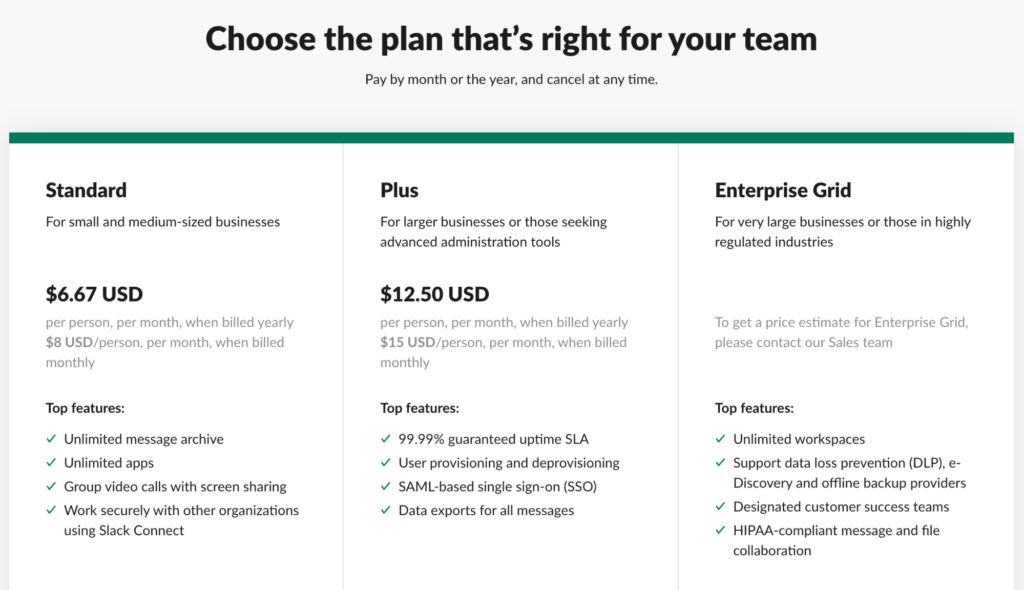The image size is (1024, 590).
Task: Click checkmark beside HIPAA-compliant message feature
Action: 720,530
